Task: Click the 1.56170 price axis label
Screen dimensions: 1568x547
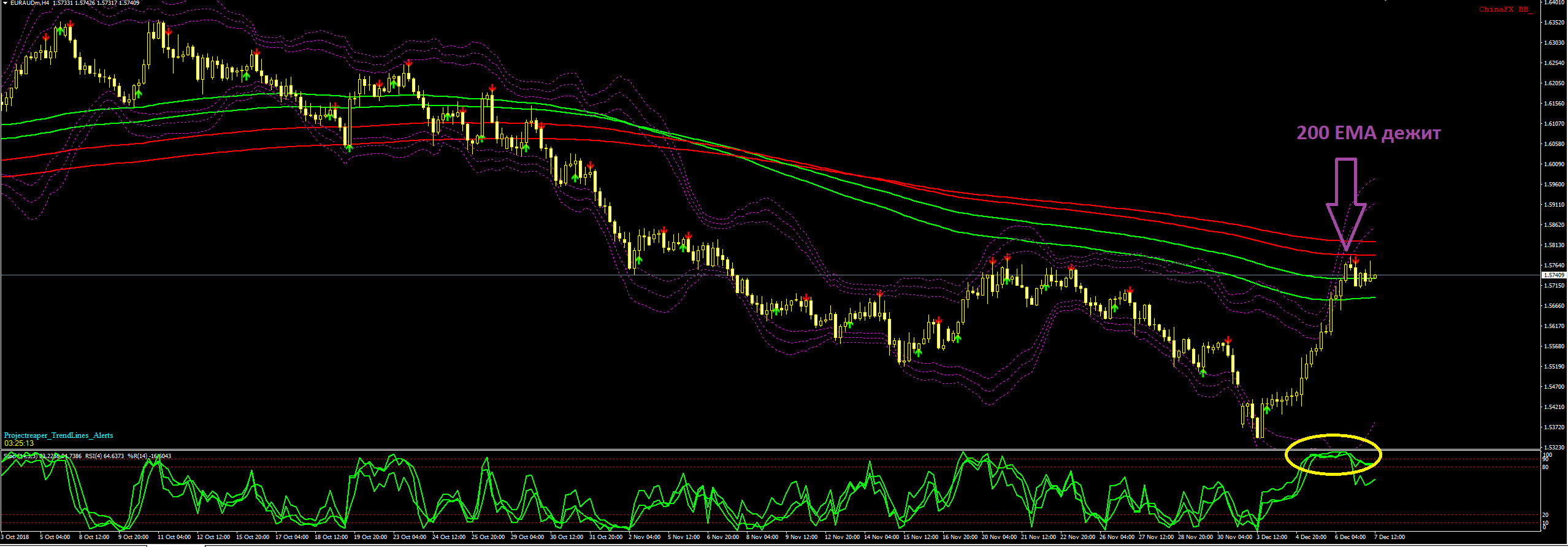Action: [x=1554, y=326]
